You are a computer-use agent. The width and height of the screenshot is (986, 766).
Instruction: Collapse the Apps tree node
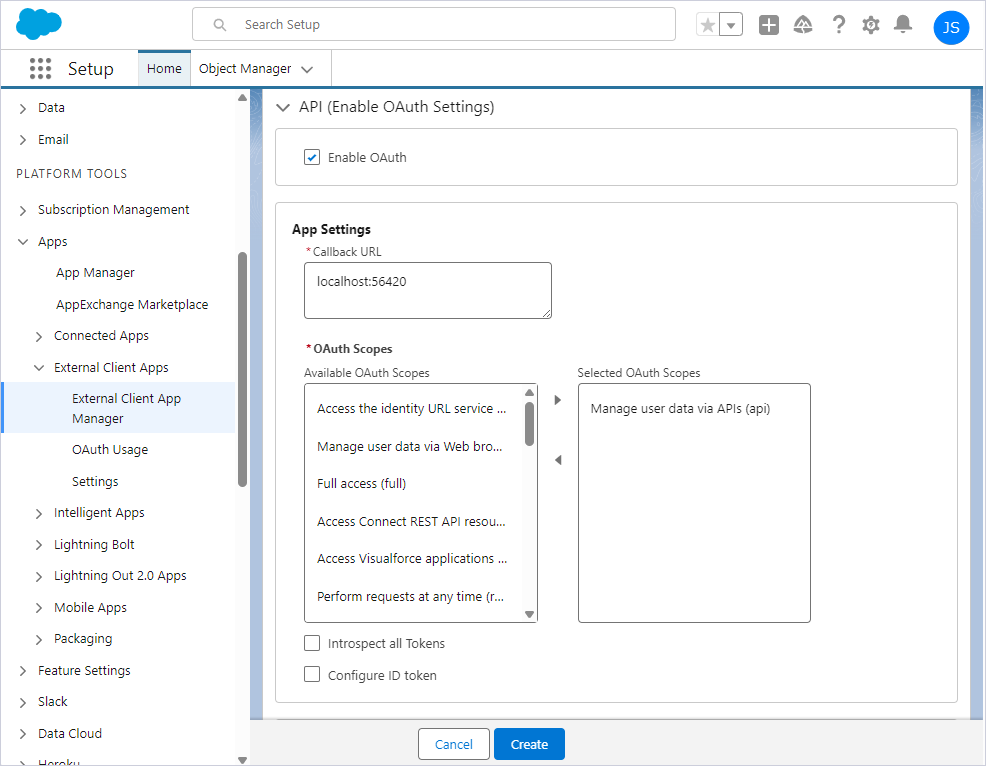23,241
